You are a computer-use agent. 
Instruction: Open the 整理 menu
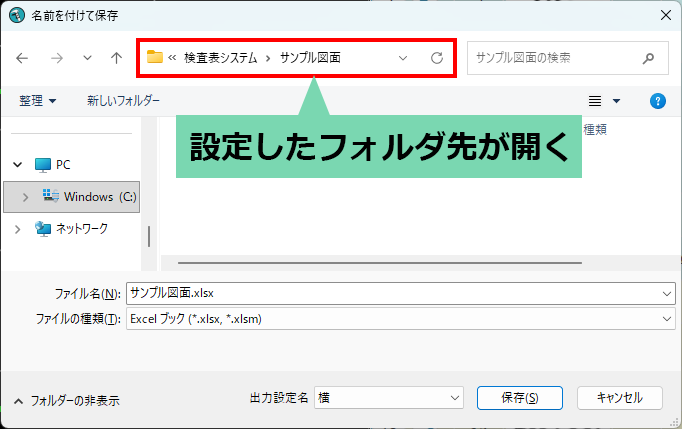click(37, 101)
